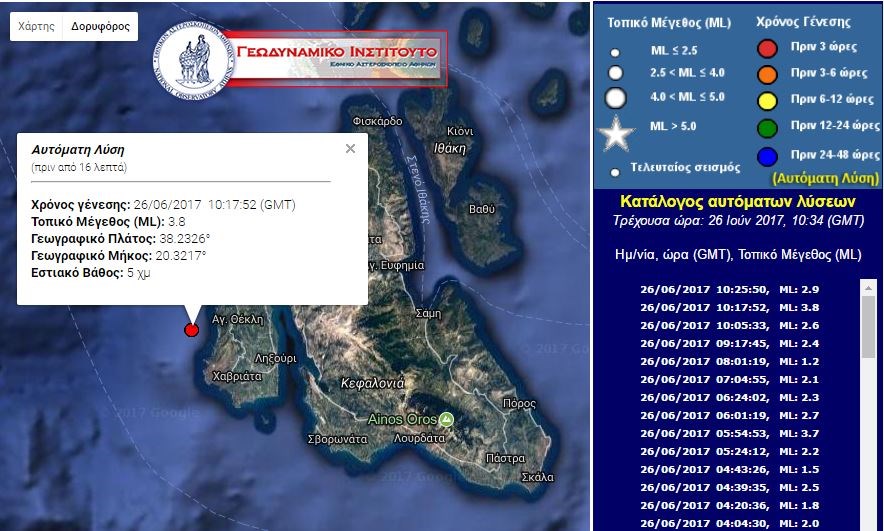Image resolution: width=884 pixels, height=531 pixels.
Task: Click the red Πριν 3 ώρες legend circle
Action: (768, 47)
